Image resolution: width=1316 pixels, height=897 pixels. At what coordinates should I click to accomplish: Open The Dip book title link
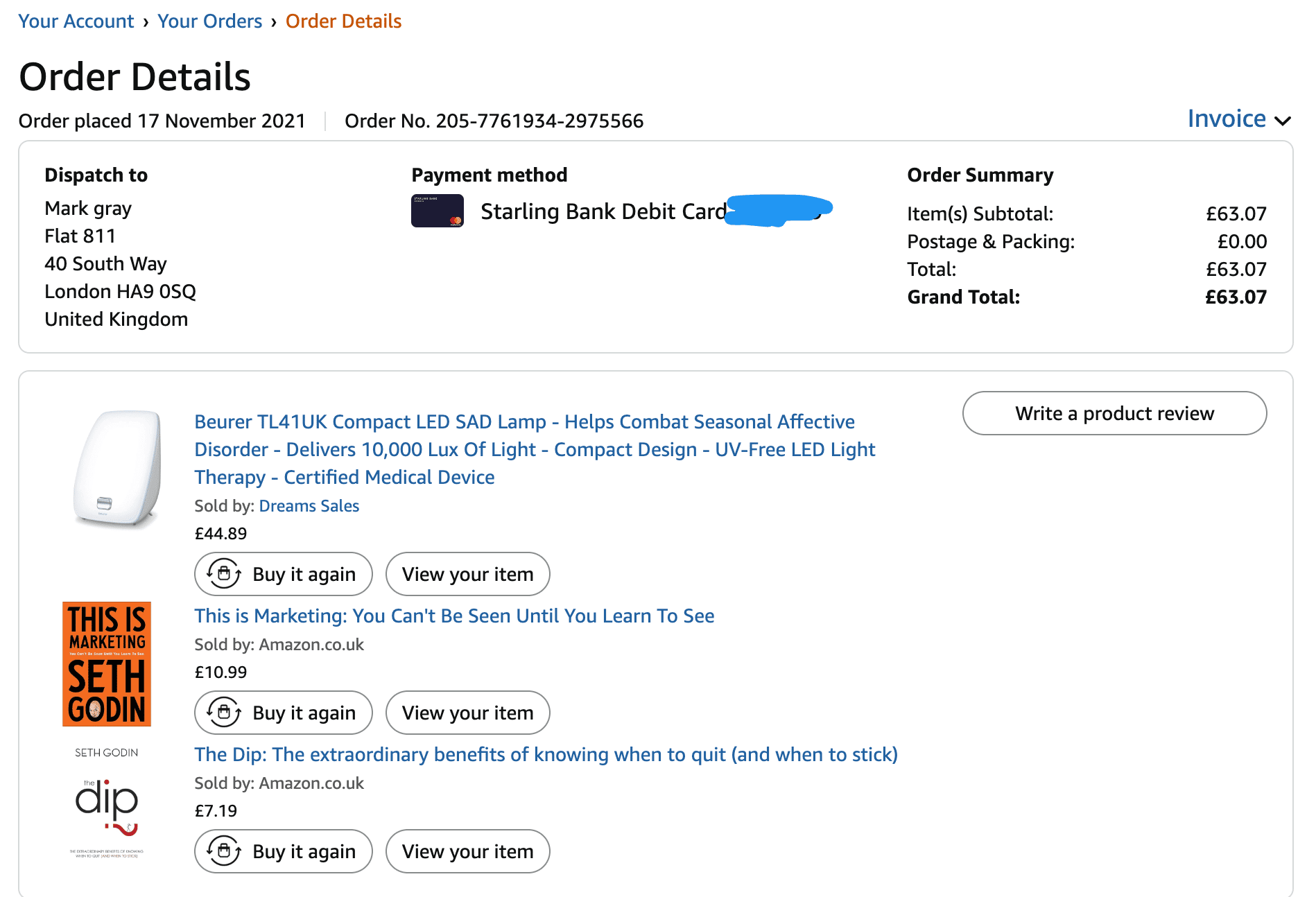pyautogui.click(x=546, y=754)
